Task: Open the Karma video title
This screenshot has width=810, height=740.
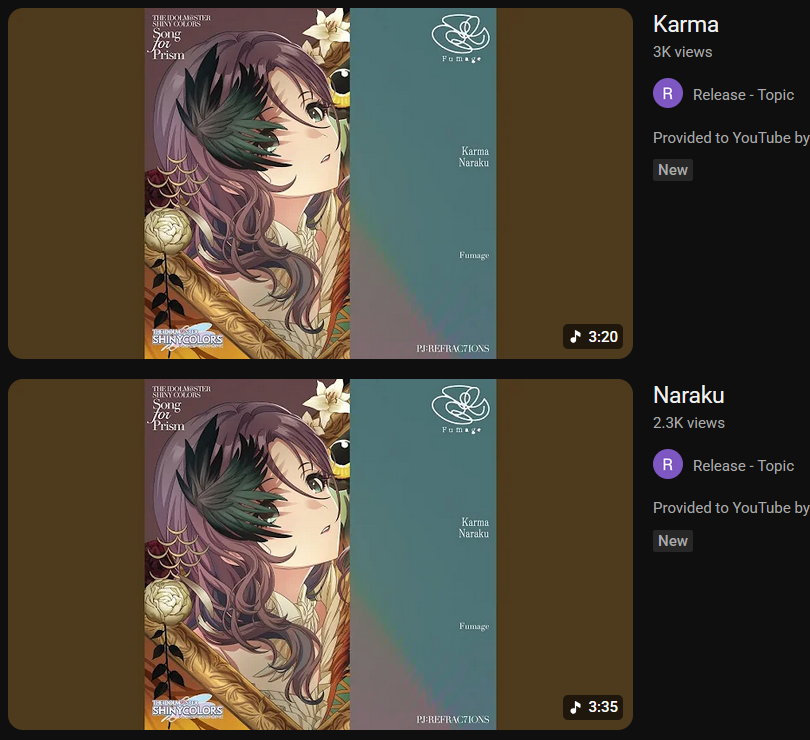Action: tap(686, 24)
